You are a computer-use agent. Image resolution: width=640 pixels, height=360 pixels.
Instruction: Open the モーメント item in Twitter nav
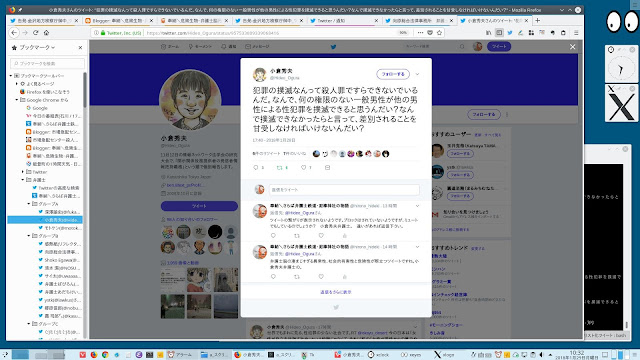[x=200, y=47]
